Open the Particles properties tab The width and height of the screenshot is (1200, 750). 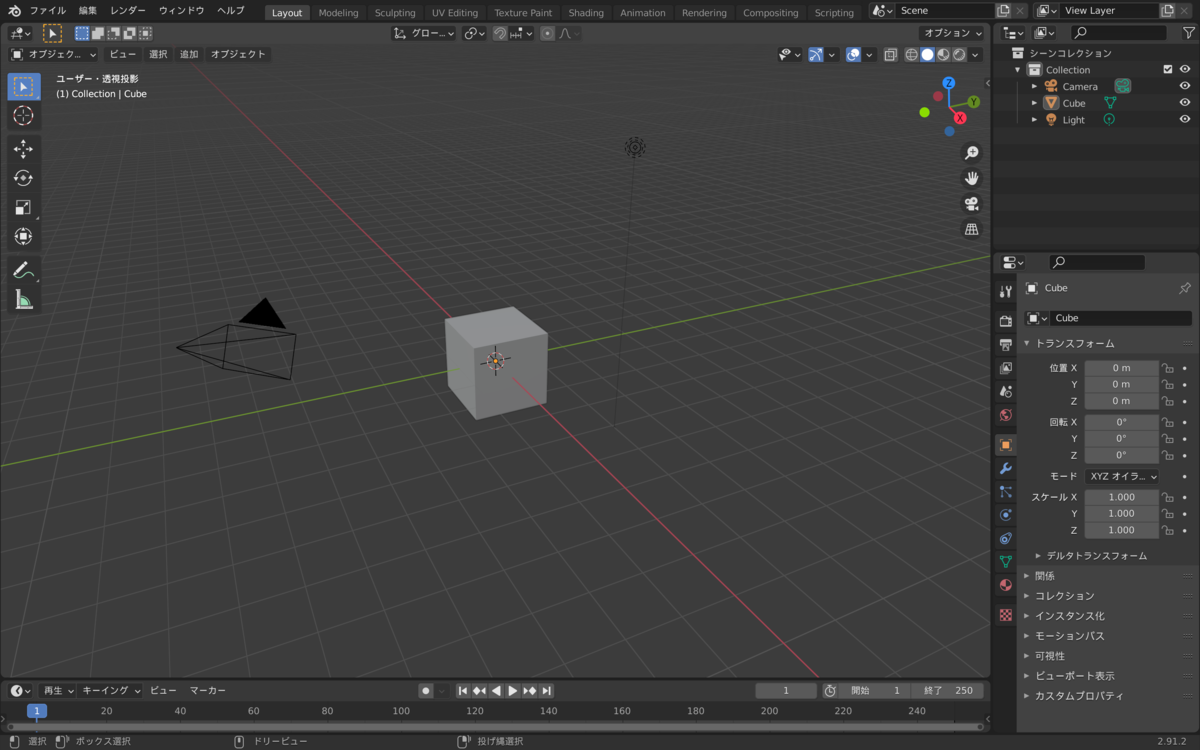point(1006,492)
